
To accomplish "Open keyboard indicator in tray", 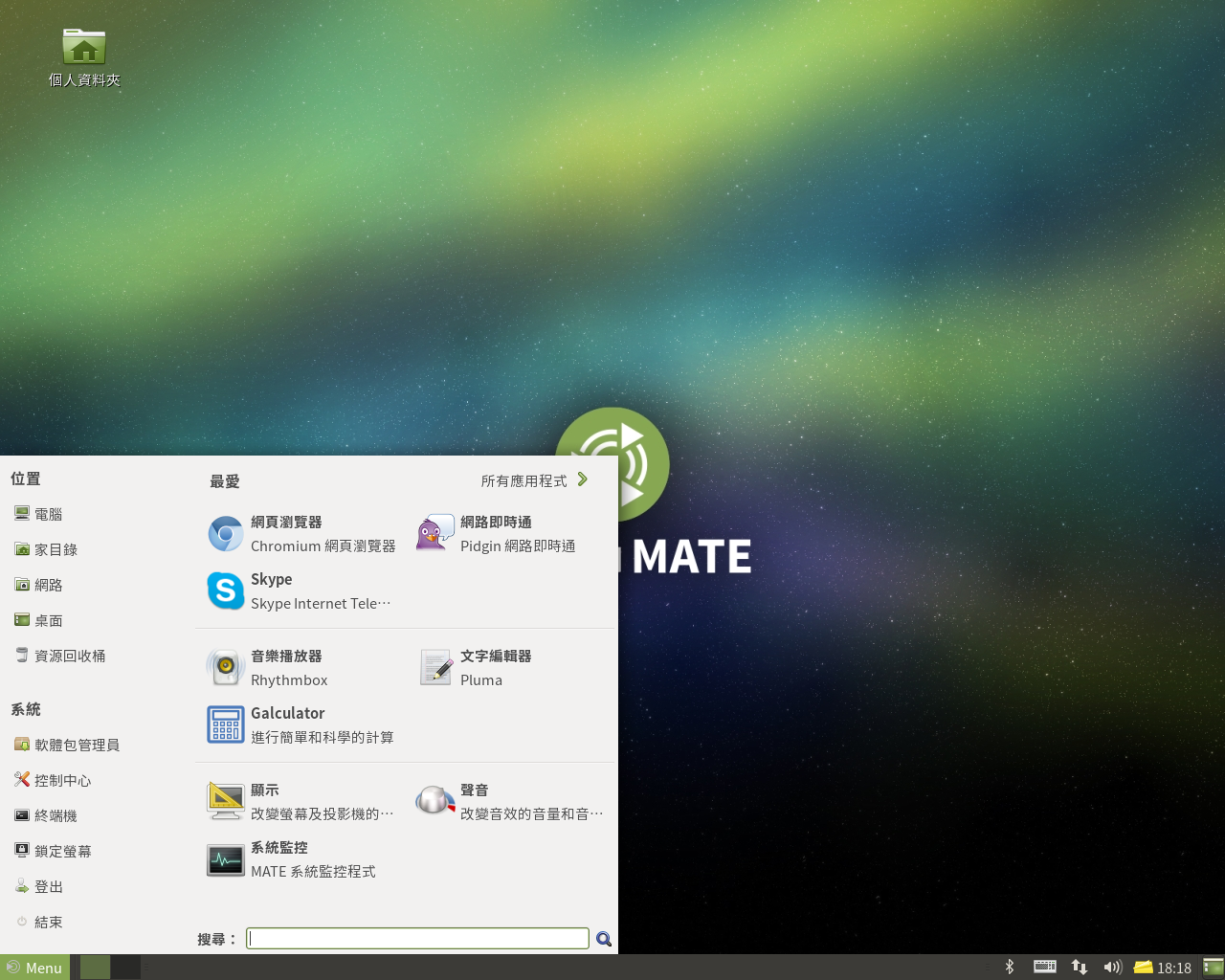I will (x=1045, y=967).
